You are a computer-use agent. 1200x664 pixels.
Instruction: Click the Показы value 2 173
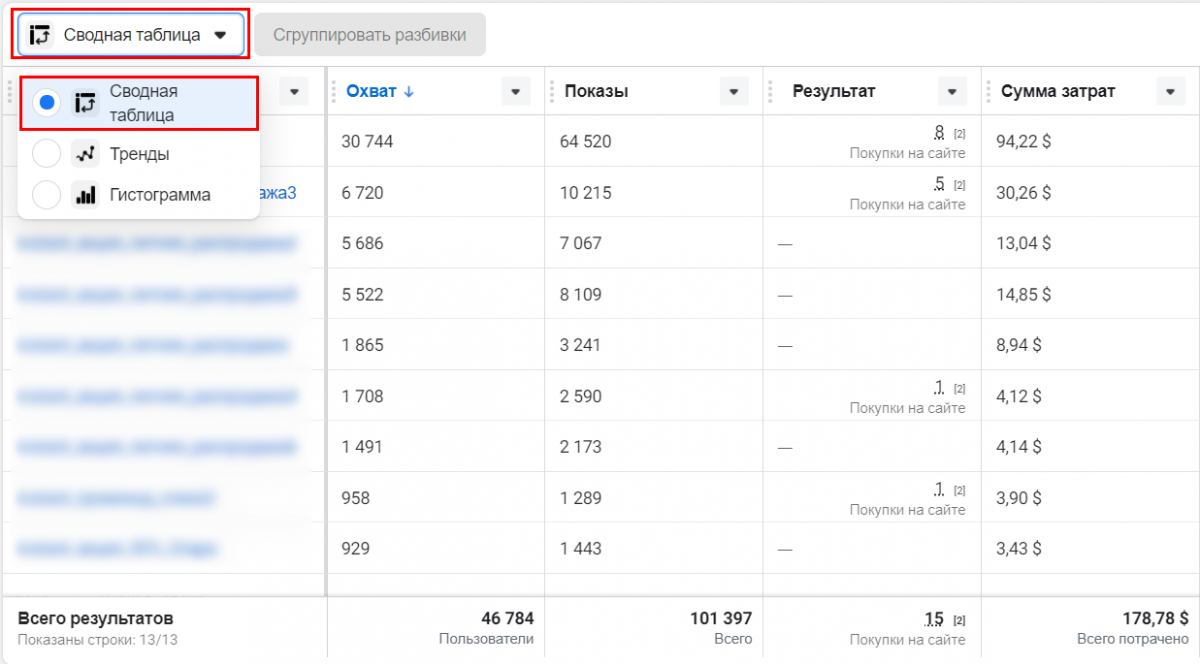(581, 447)
